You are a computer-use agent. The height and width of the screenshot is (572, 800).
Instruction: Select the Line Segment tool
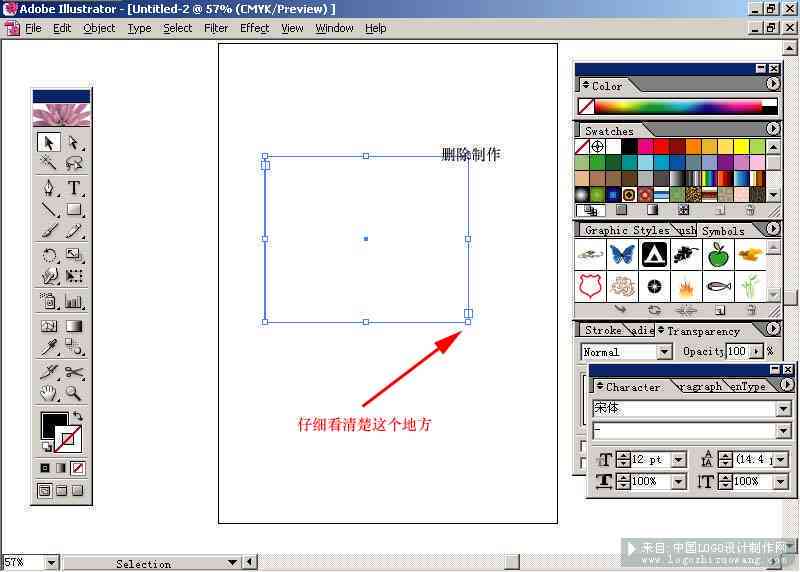coord(48,209)
